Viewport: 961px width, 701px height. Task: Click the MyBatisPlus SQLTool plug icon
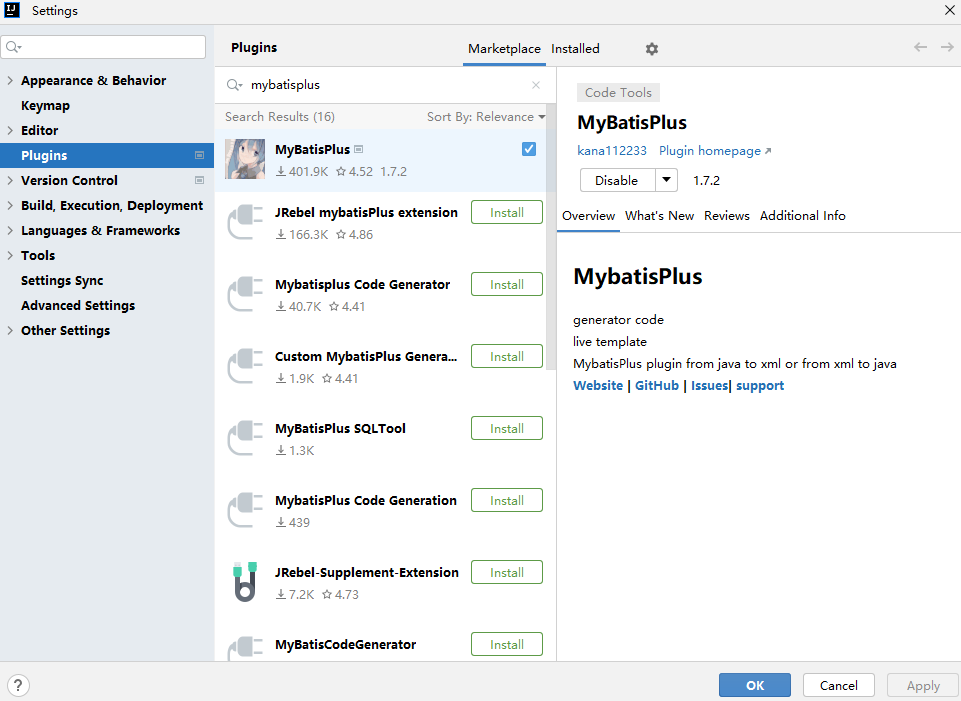(x=245, y=438)
